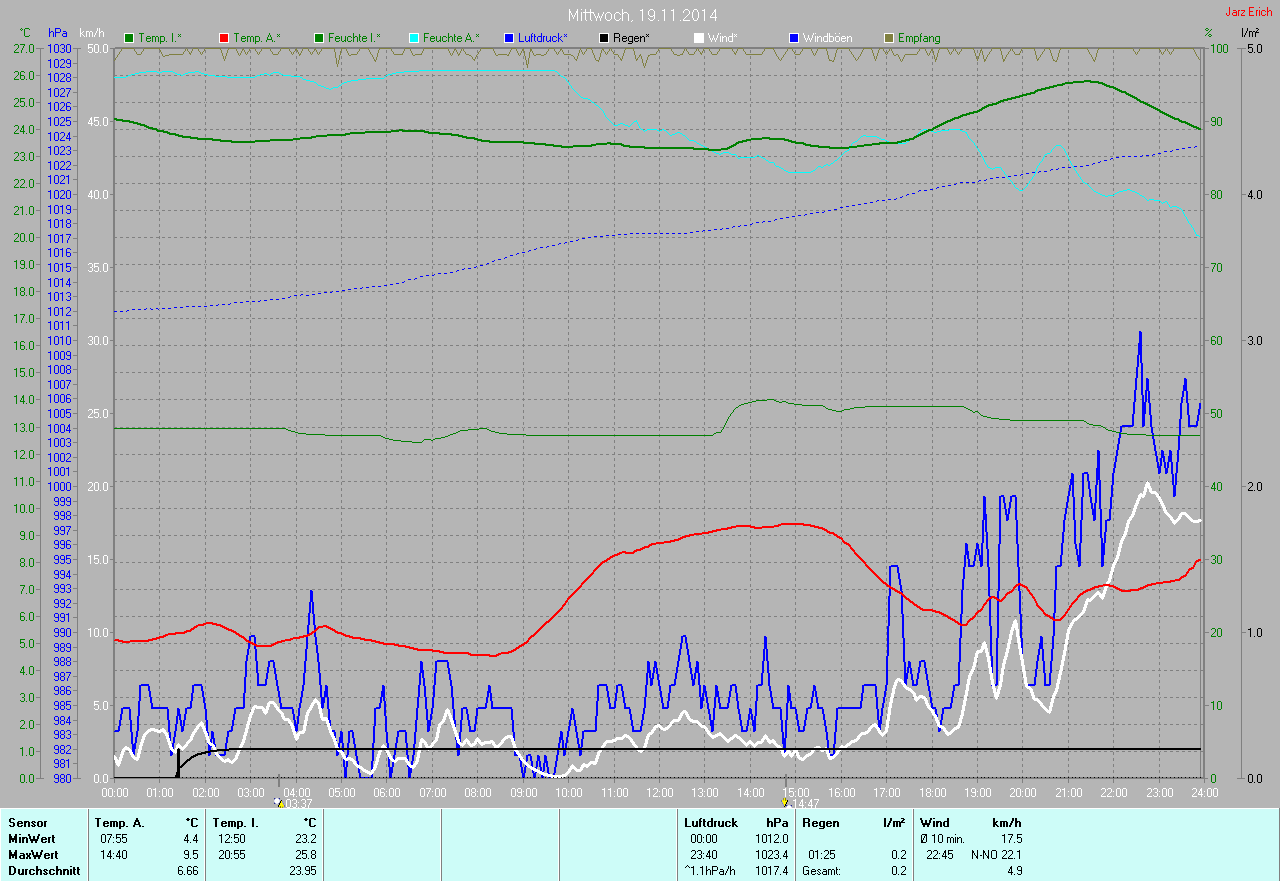1280x881 pixels.
Task: Click the Jarz Erich author label
Action: tap(1249, 12)
